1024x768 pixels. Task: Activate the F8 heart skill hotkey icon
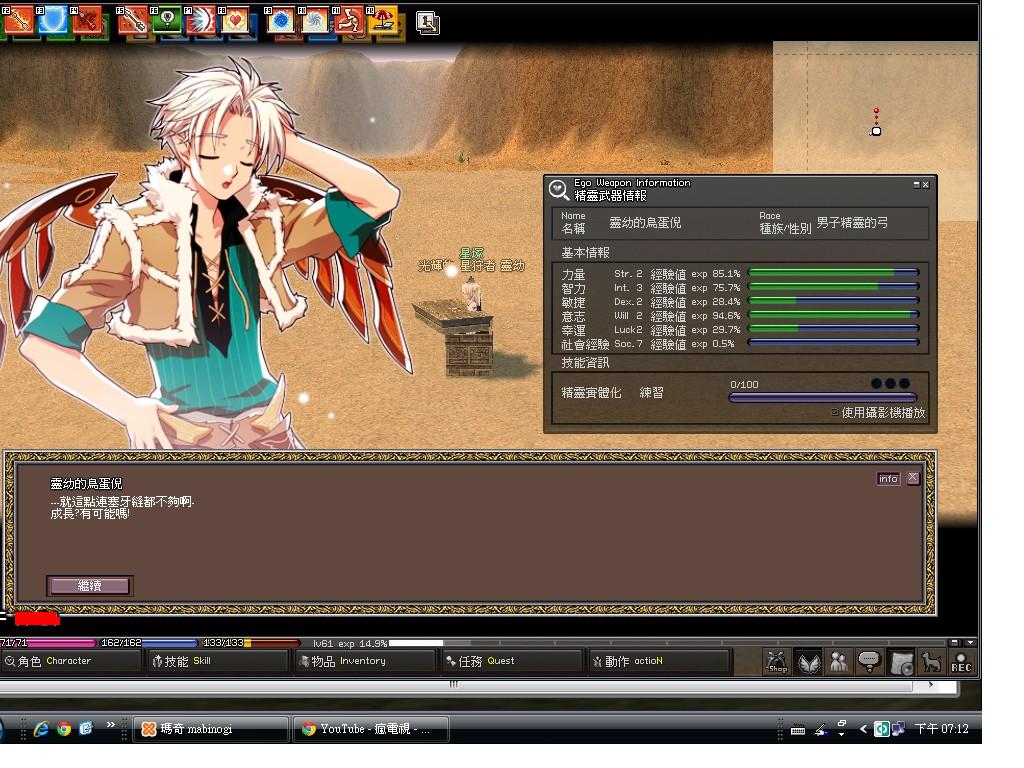[234, 19]
